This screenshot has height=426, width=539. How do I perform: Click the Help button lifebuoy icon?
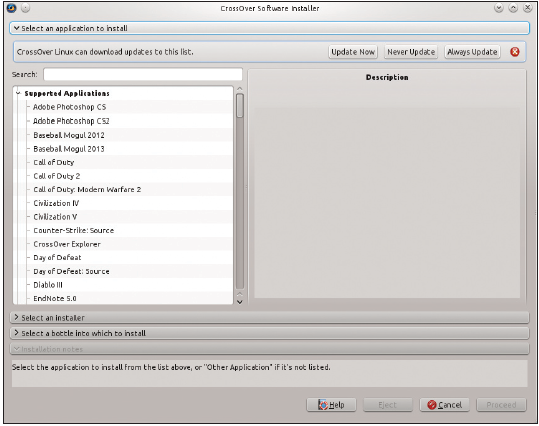(323, 405)
